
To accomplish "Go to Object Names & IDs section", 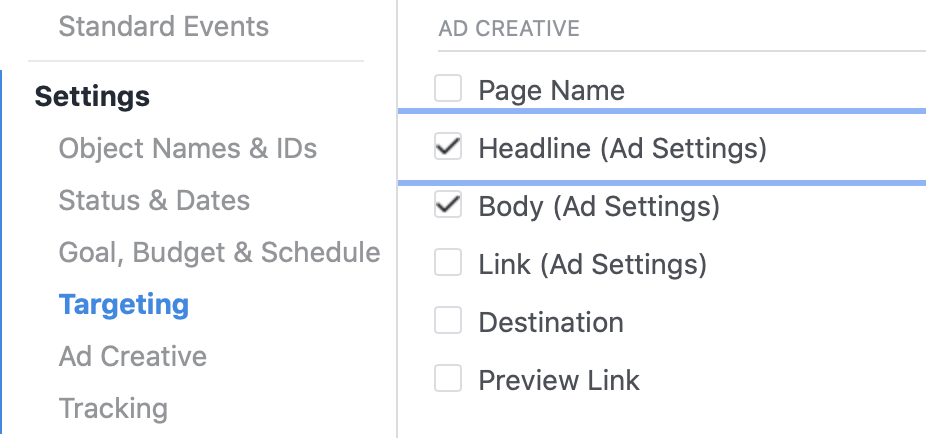I will (187, 149).
